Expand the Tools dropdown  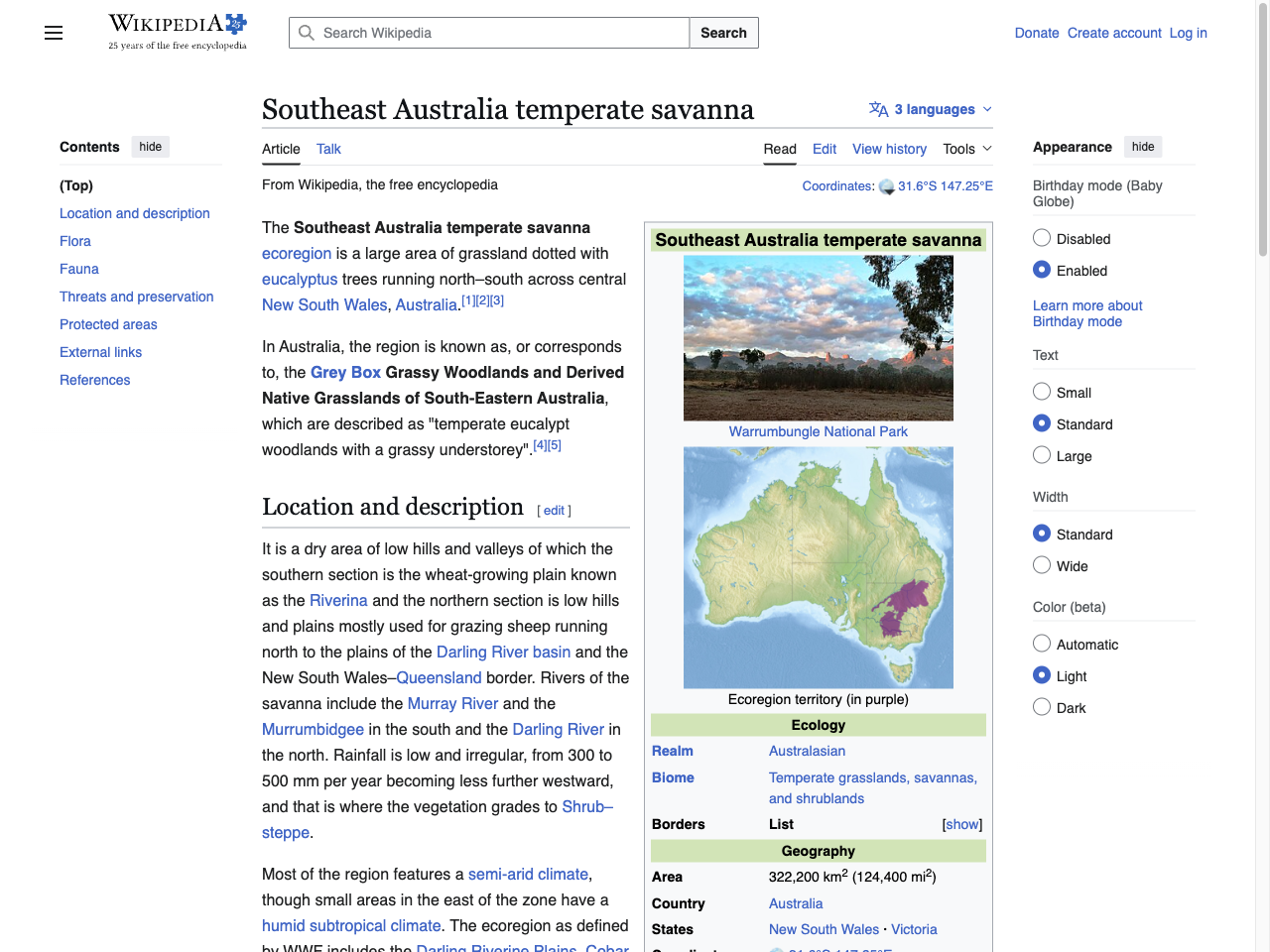(x=965, y=149)
